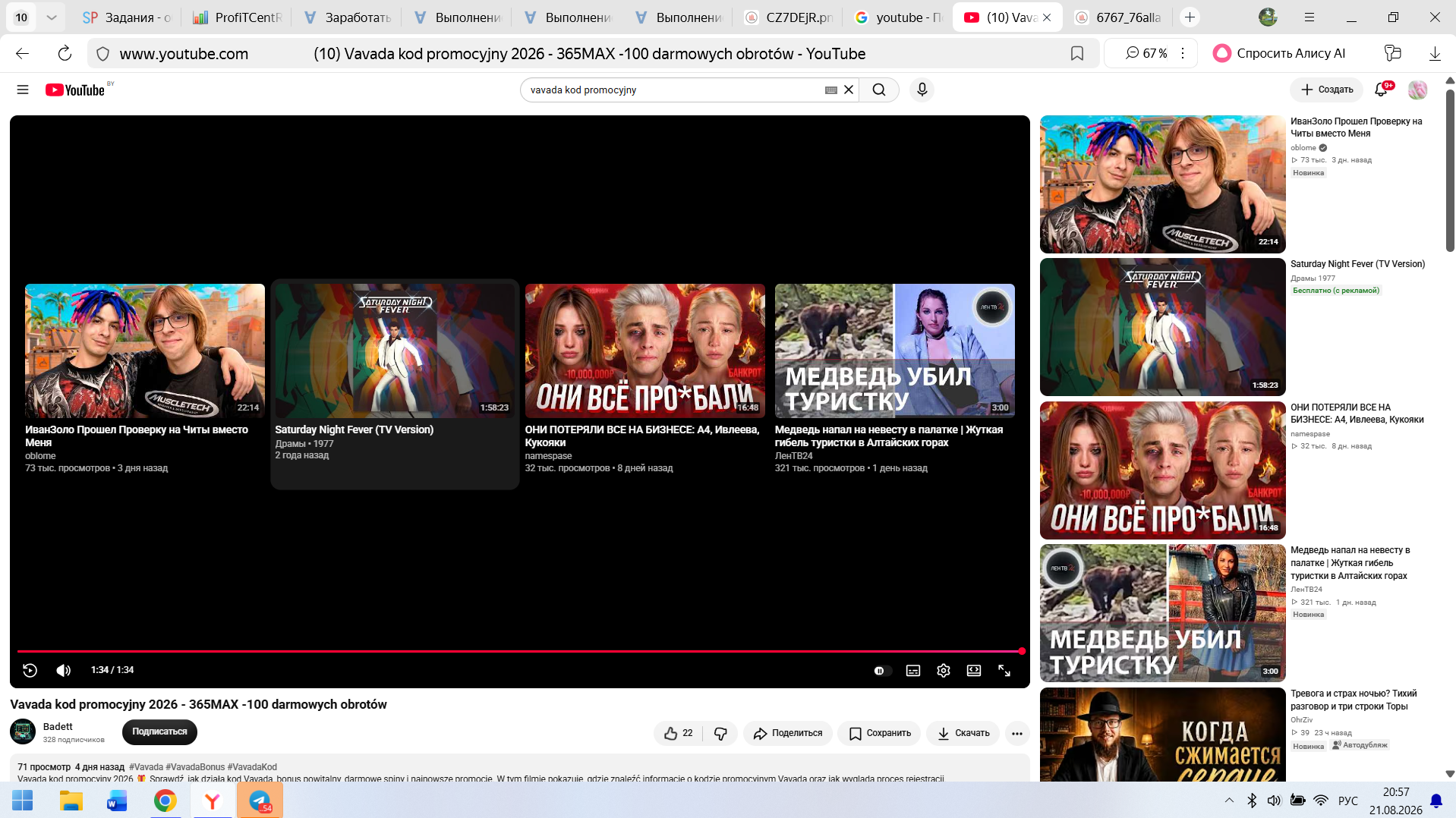Enter fullscreen mode in the player
Viewport: 1456px width, 818px height.
(x=1004, y=671)
